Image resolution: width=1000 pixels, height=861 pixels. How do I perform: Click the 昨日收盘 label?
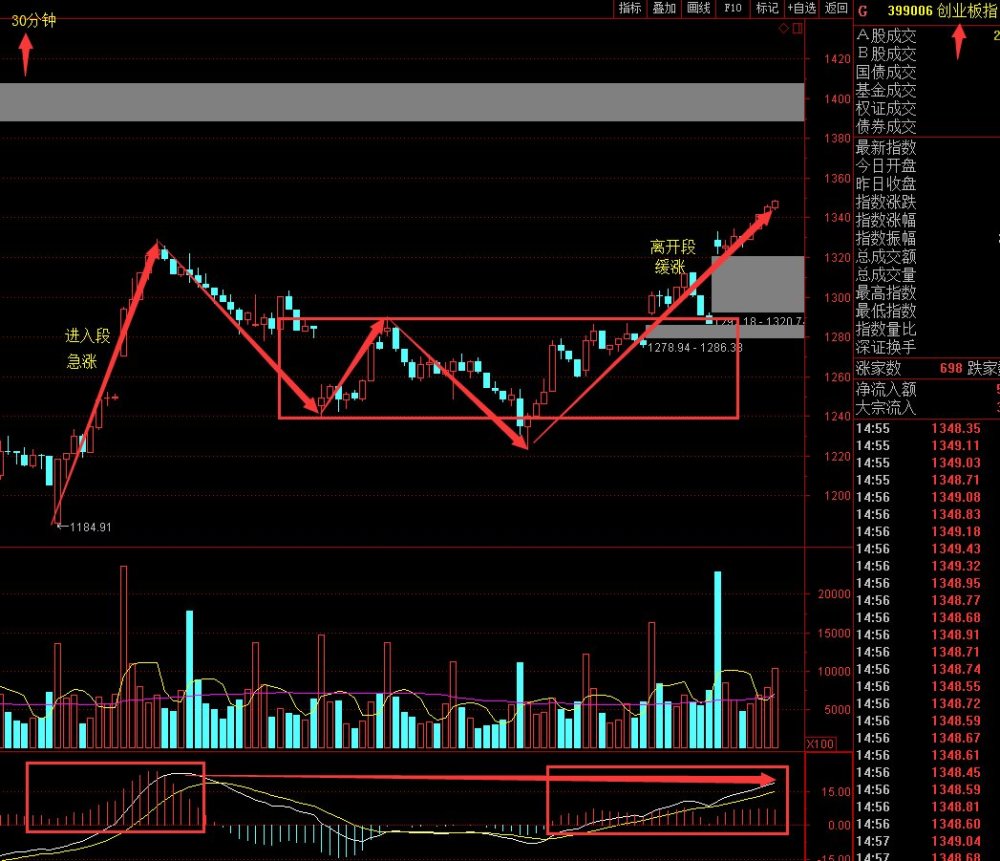(886, 184)
